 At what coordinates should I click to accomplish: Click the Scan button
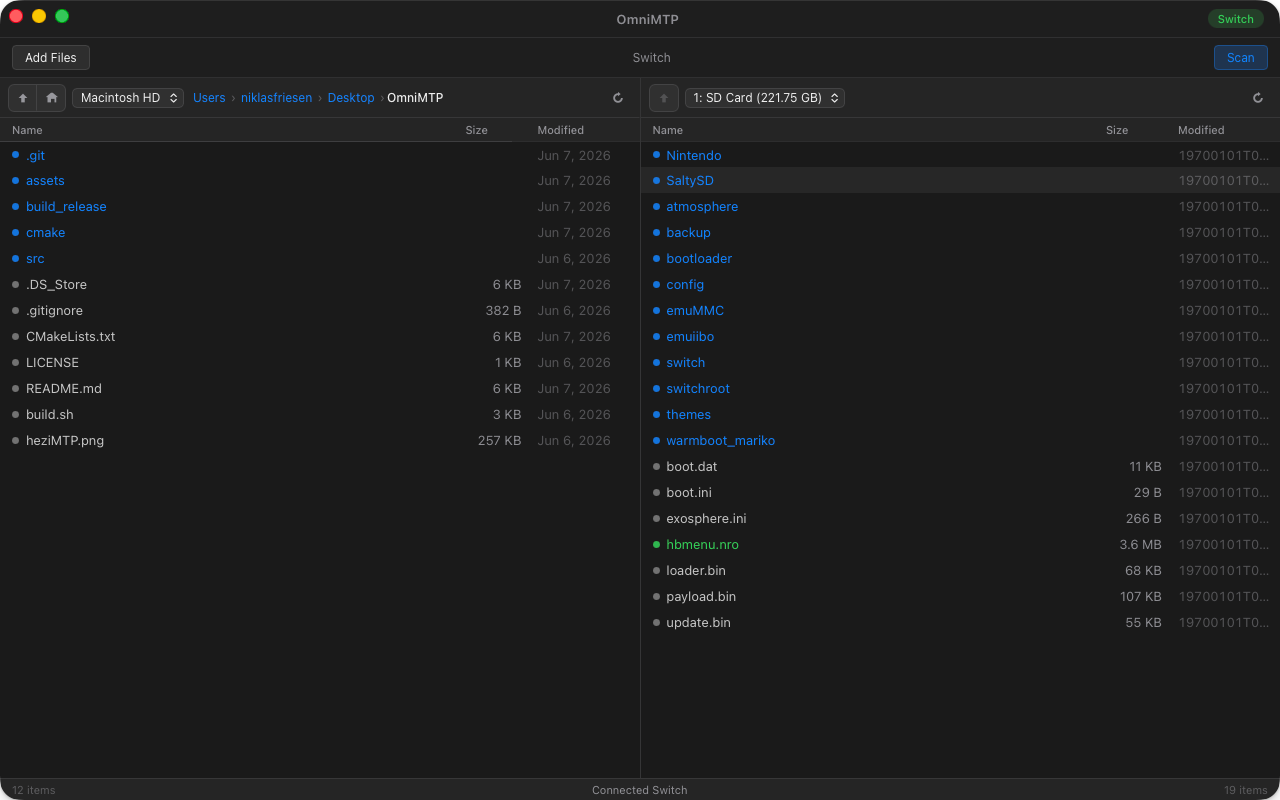[1240, 58]
